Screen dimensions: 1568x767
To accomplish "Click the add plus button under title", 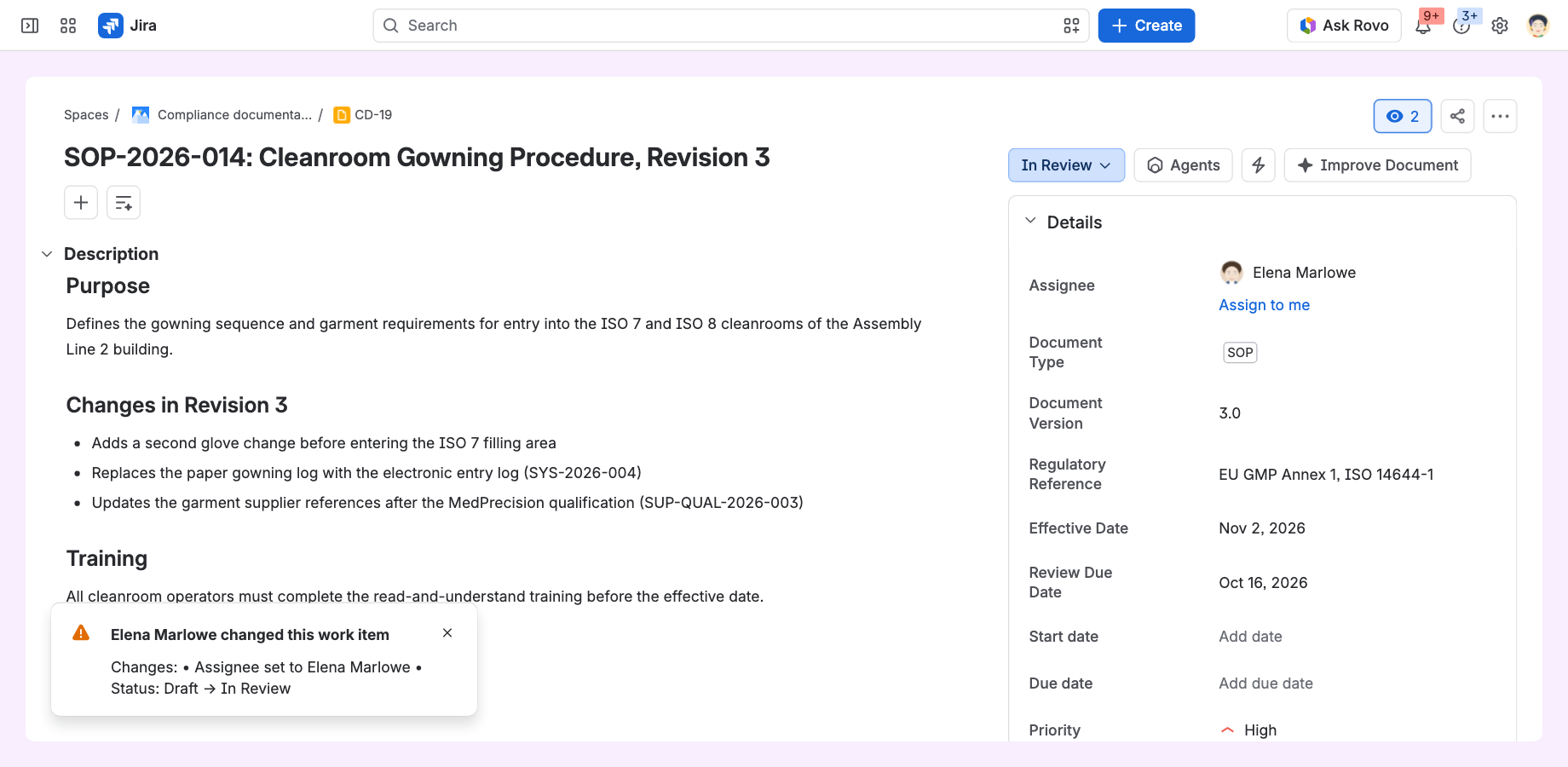I will pos(81,203).
